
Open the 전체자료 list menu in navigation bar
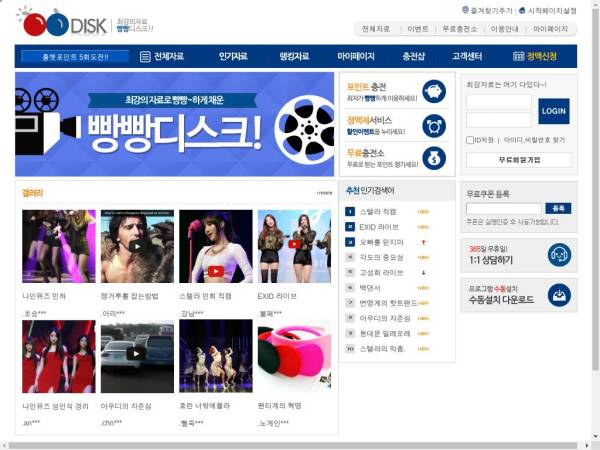[163, 57]
